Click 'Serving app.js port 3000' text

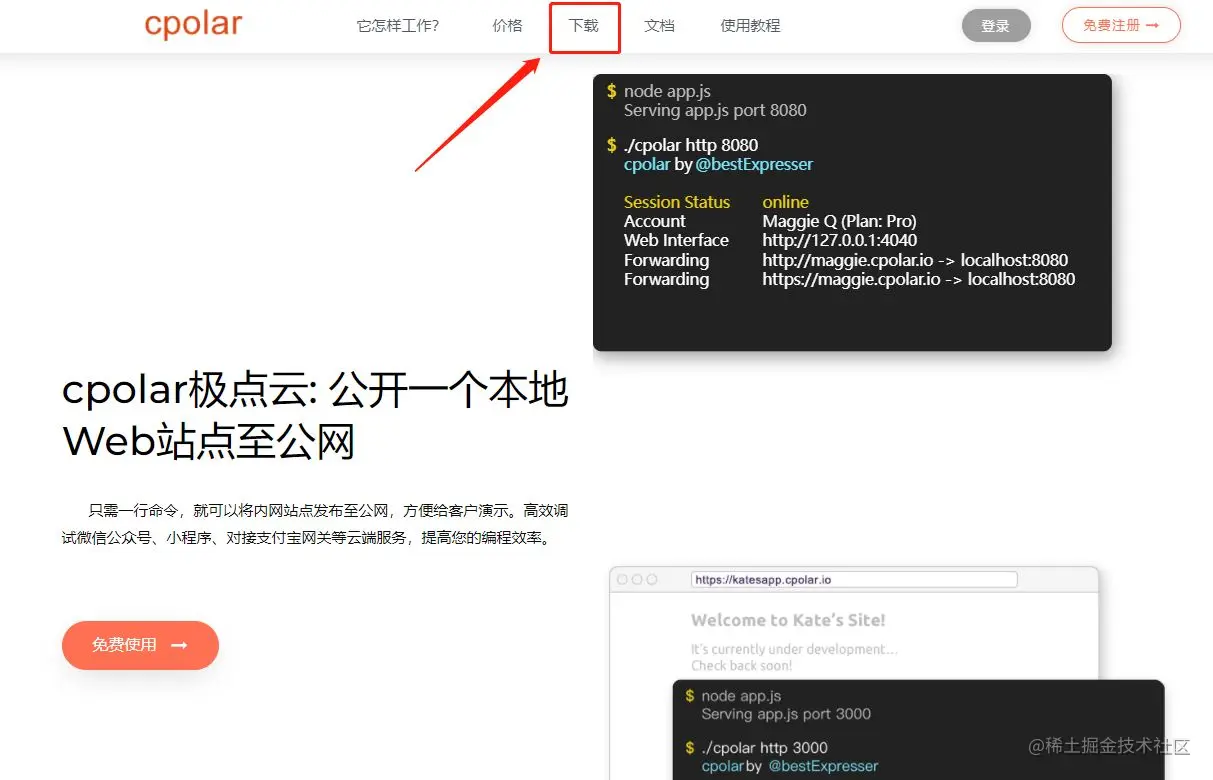(786, 714)
